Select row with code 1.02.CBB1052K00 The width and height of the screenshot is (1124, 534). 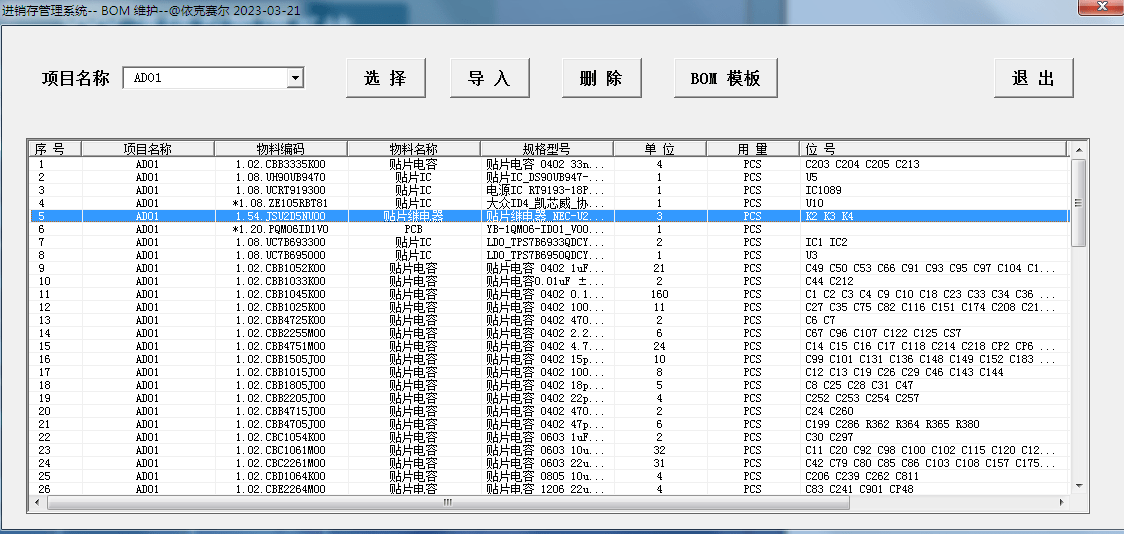(x=549, y=268)
